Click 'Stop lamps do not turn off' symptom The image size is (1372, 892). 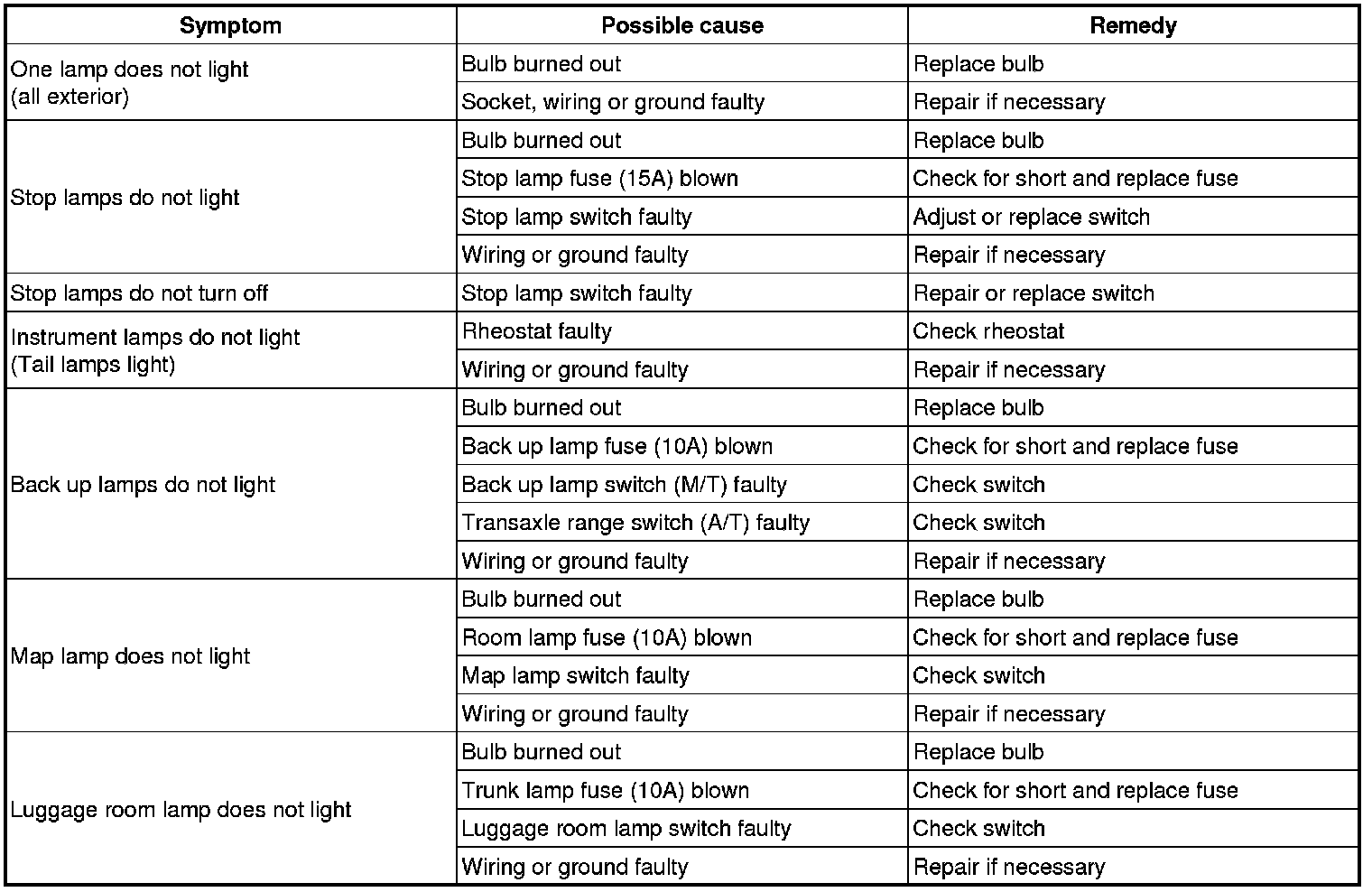coord(139,293)
